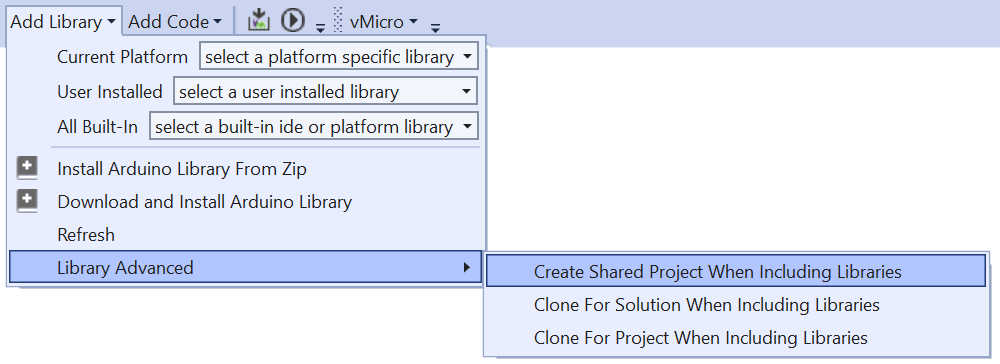The image size is (1000, 364).
Task: Toggle Clone For Project When Including Libraries
Action: coord(736,337)
